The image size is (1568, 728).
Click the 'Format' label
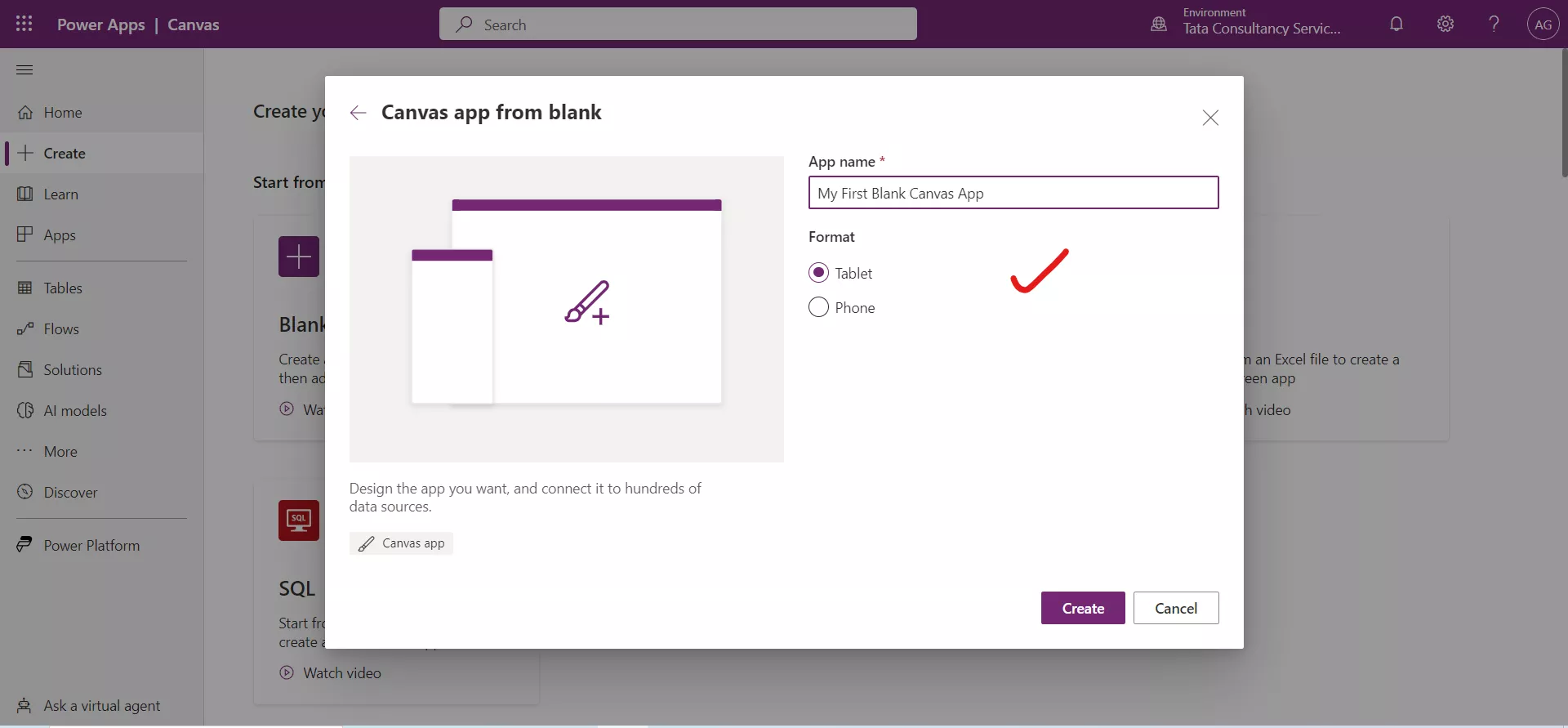coord(831,237)
